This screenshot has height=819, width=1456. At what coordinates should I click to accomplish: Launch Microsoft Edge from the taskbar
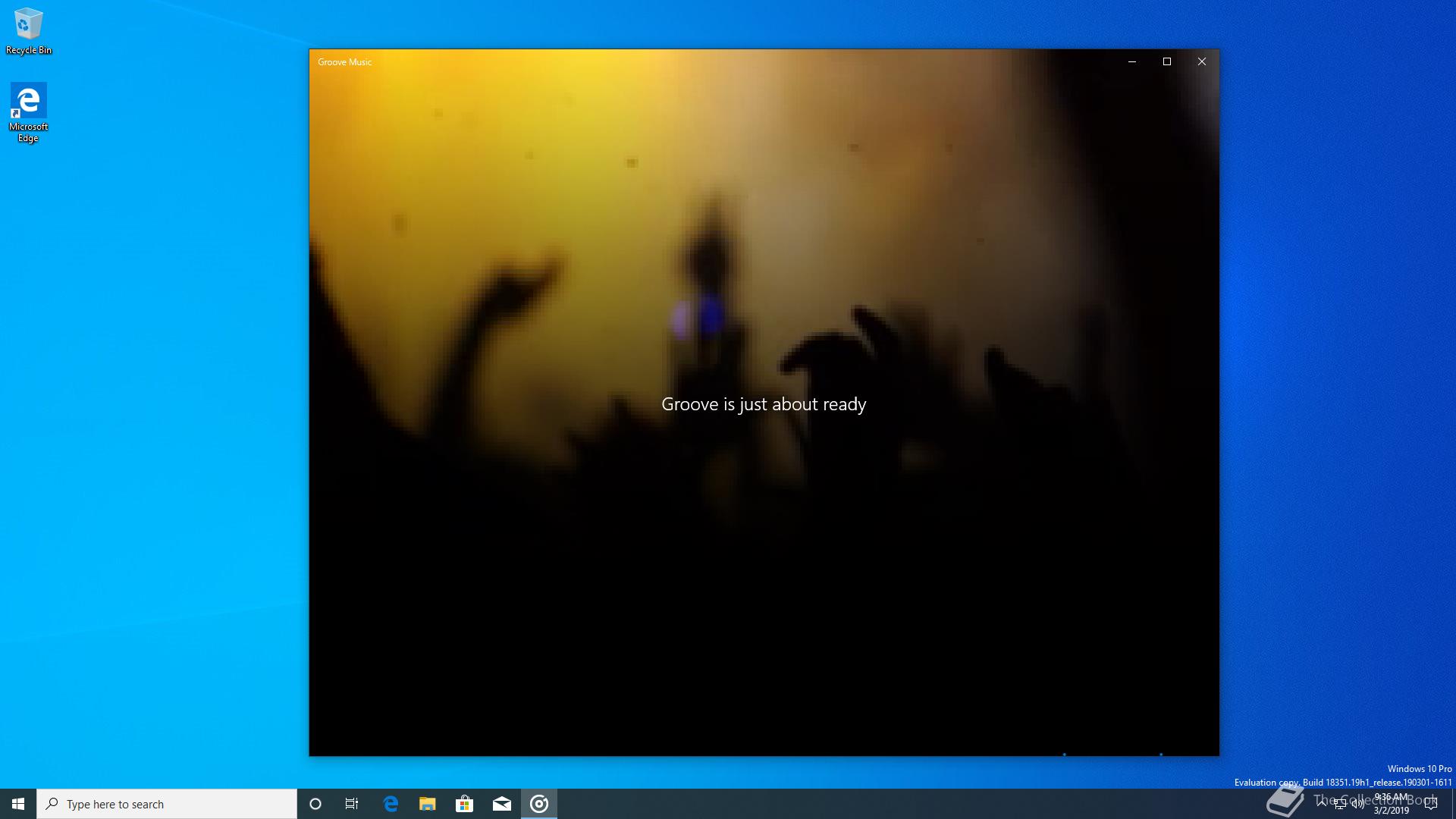tap(391, 804)
